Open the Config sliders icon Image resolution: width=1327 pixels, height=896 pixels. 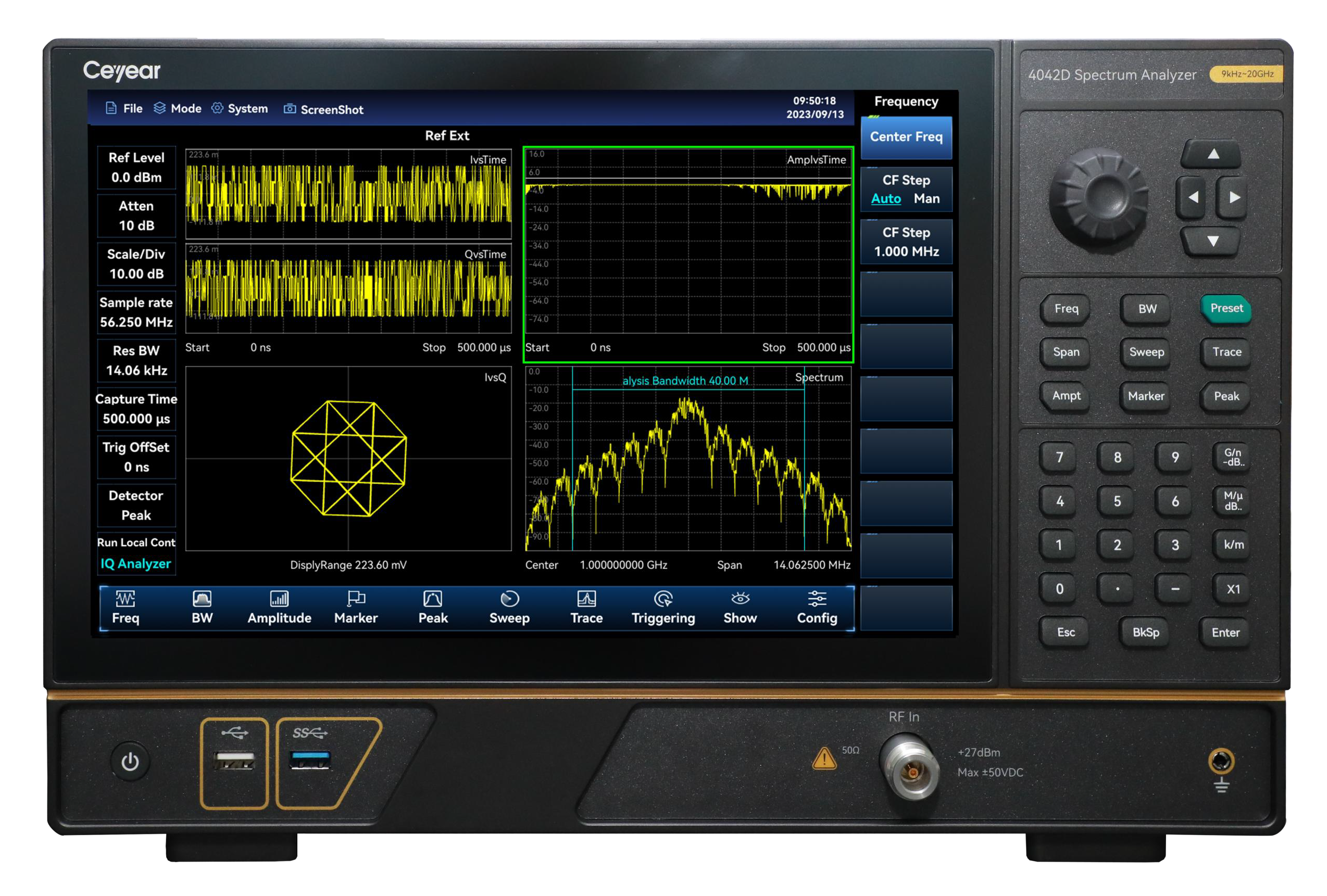tap(817, 599)
